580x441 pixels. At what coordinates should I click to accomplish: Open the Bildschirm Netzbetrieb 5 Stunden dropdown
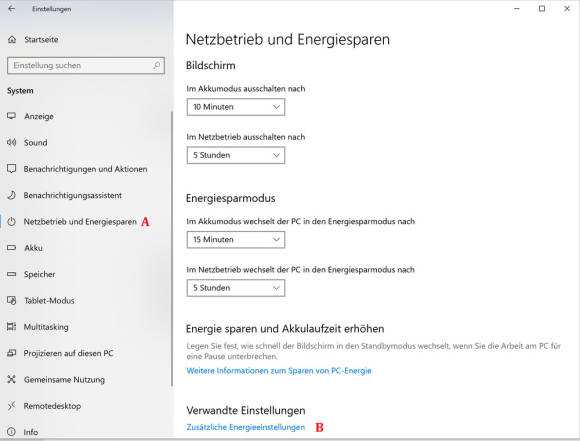[236, 155]
